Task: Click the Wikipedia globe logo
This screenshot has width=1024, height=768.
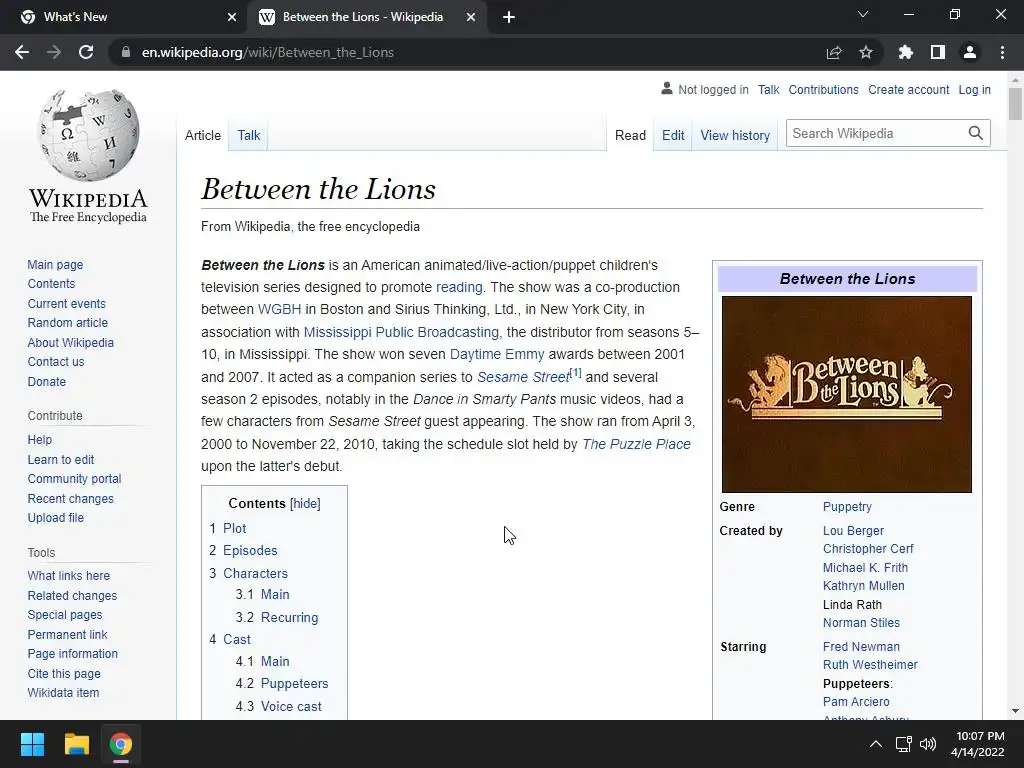Action: click(89, 135)
